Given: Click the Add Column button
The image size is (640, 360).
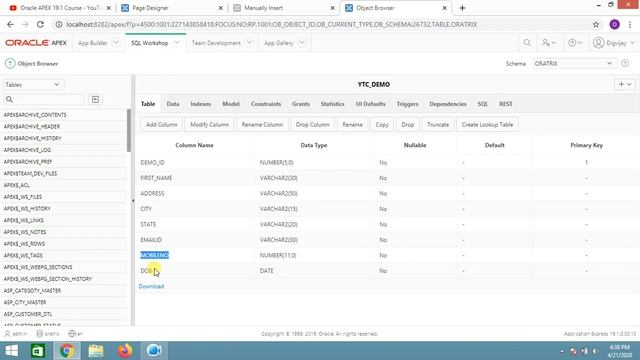Looking at the screenshot, I should pos(161,124).
